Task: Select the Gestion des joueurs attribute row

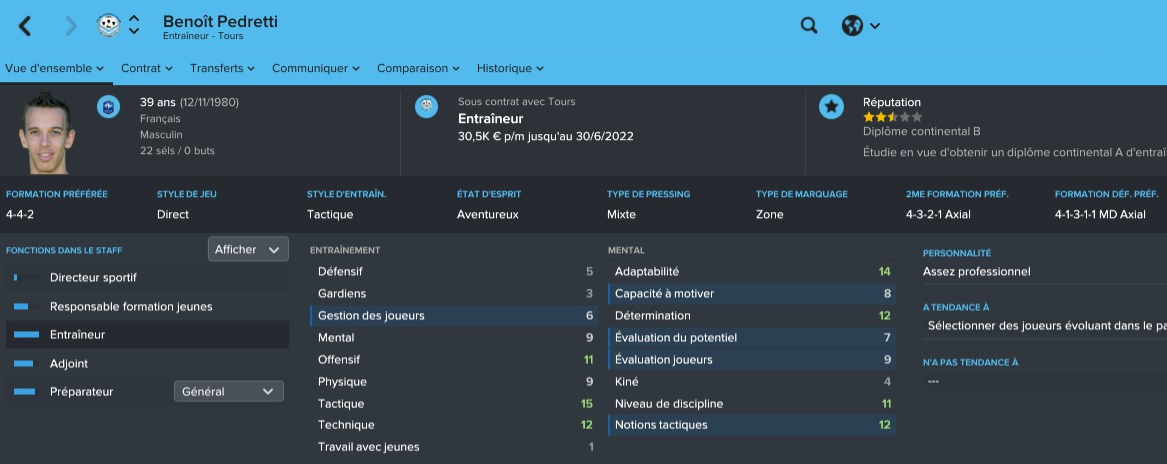Action: point(455,316)
